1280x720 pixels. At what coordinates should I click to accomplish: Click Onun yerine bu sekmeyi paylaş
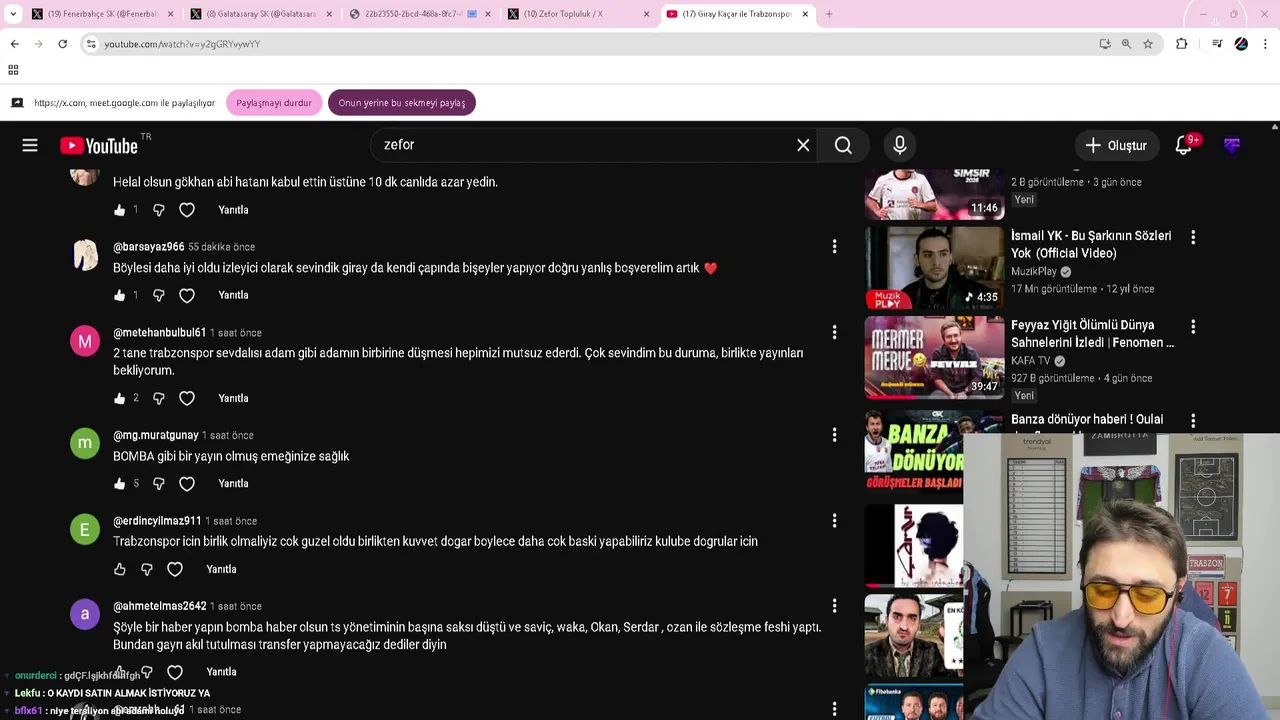click(x=402, y=103)
